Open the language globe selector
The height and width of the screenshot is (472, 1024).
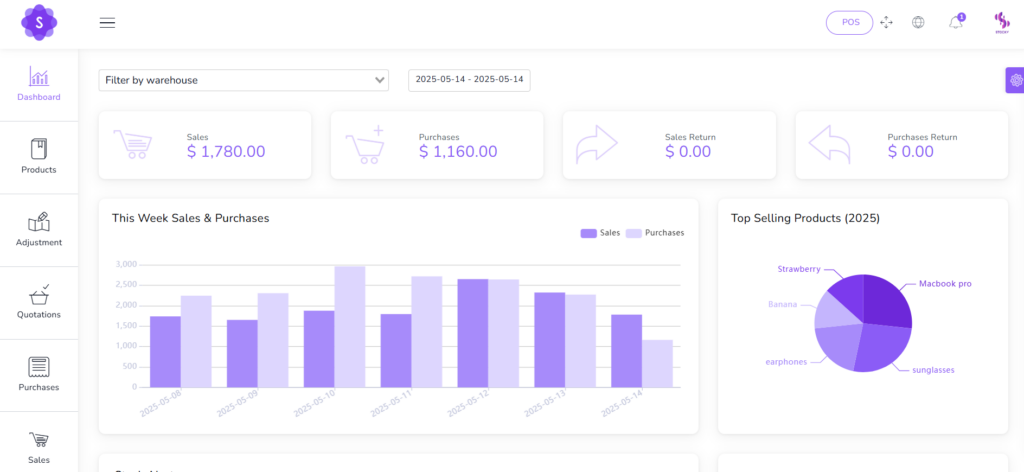[x=918, y=22]
